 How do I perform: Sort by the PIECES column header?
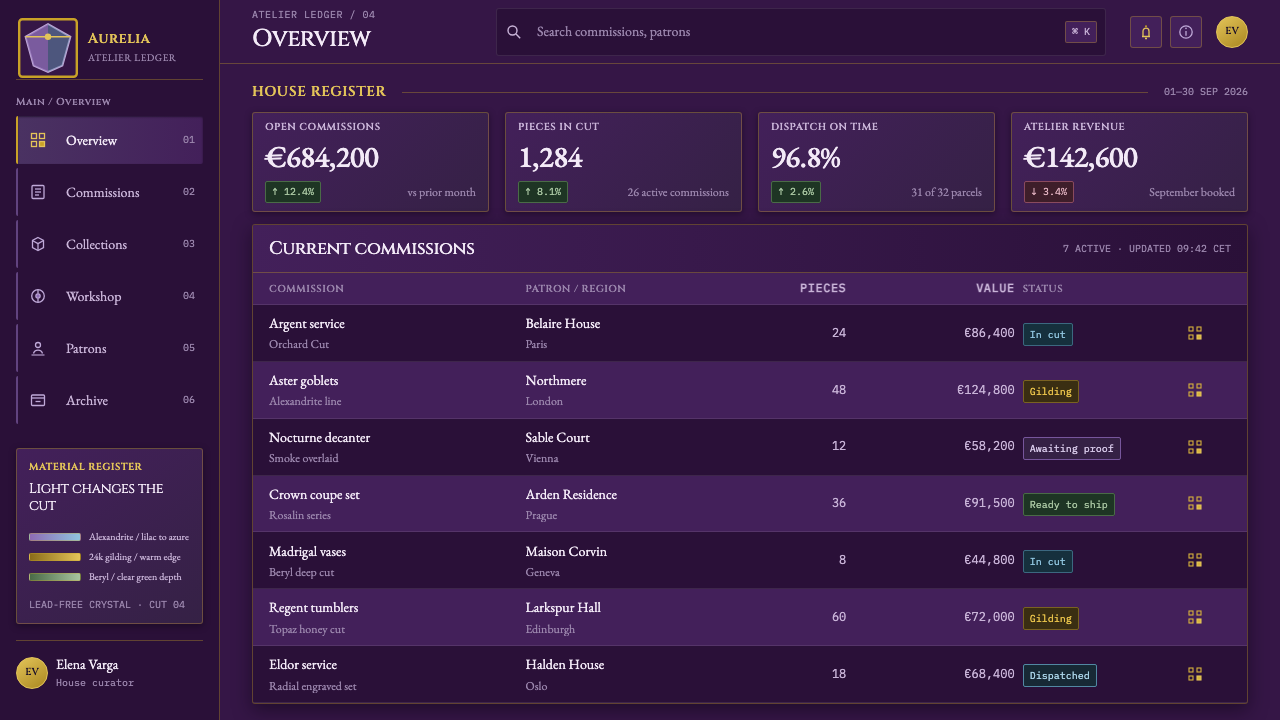coord(823,288)
